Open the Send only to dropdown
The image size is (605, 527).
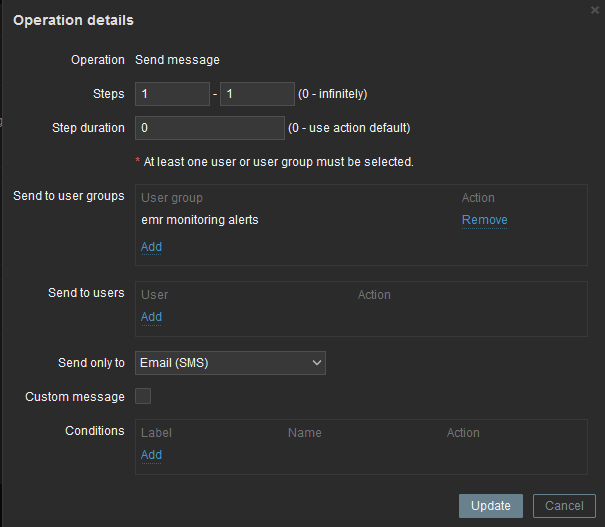230,363
